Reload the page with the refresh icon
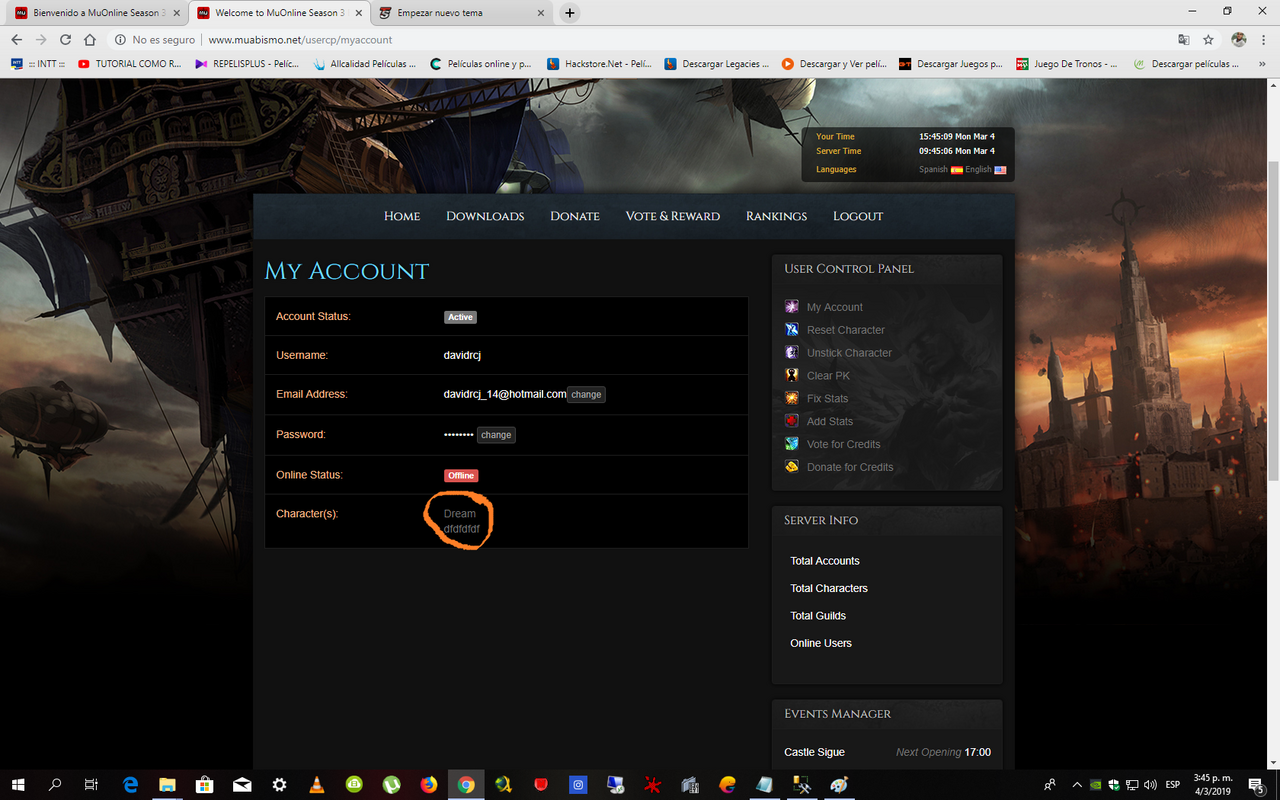Image resolution: width=1280 pixels, height=800 pixels. pyautogui.click(x=65, y=40)
